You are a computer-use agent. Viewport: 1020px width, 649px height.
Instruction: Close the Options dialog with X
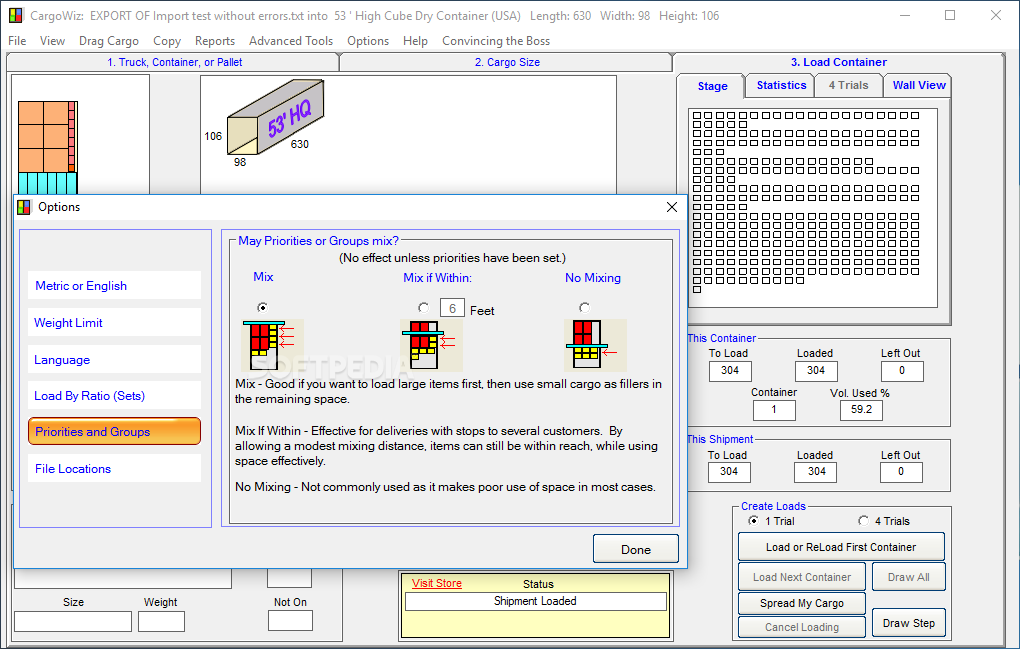point(672,207)
